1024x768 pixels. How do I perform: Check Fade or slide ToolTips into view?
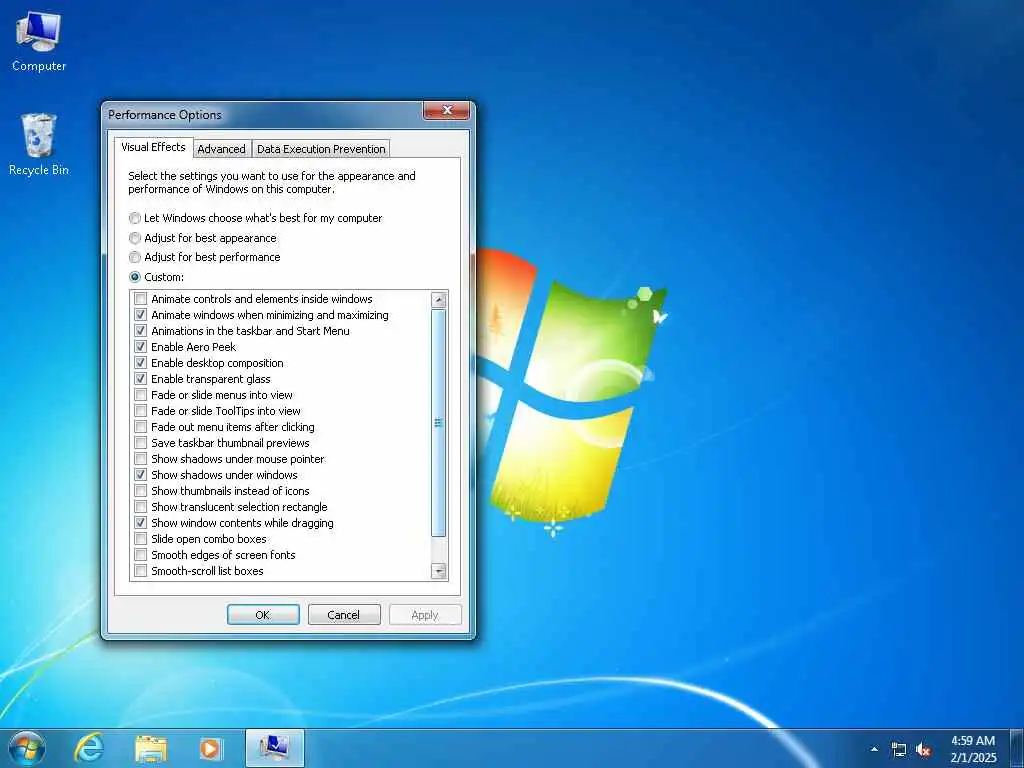(140, 411)
